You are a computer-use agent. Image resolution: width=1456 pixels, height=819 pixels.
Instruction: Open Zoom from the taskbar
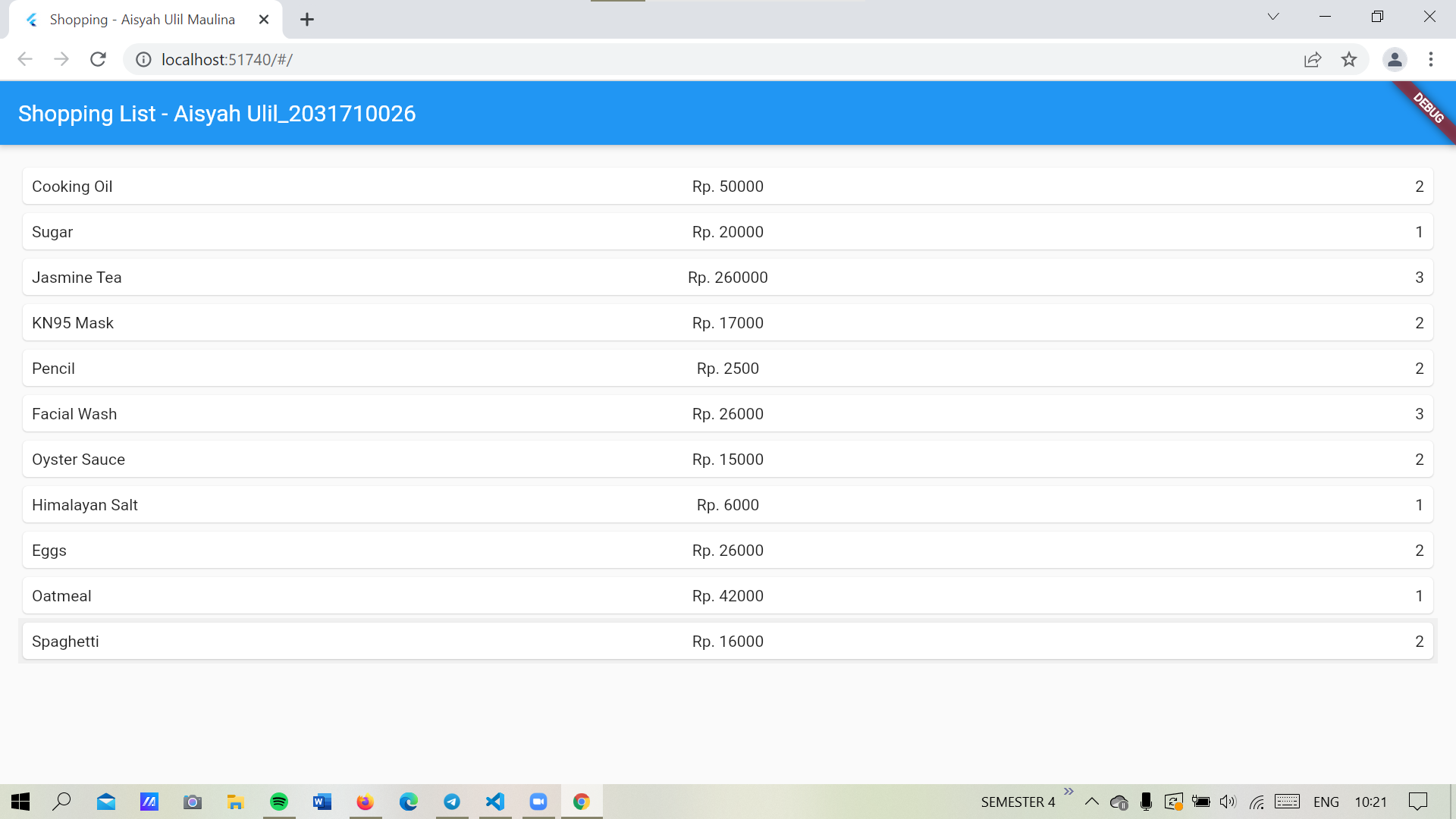click(538, 802)
